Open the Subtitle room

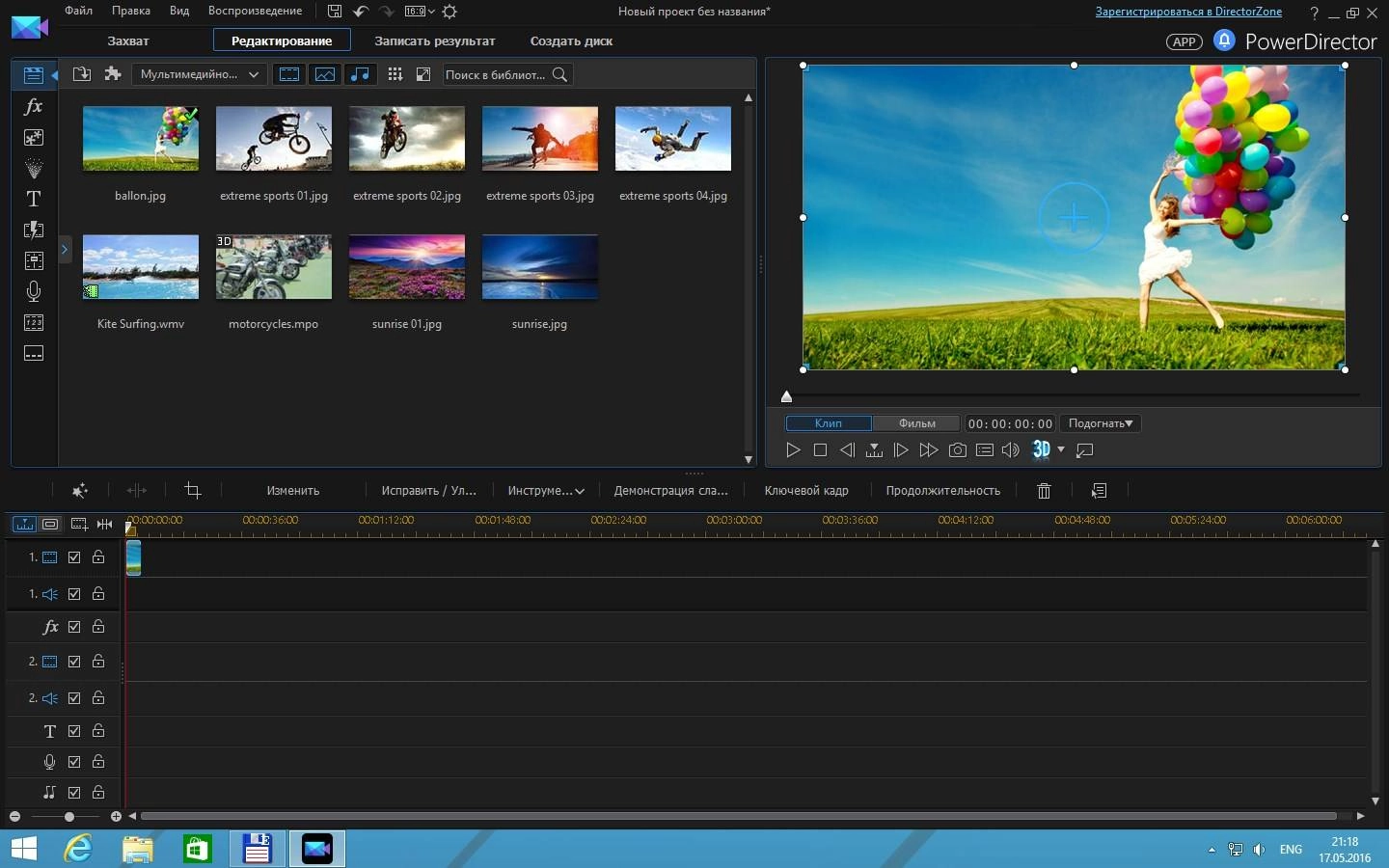tap(34, 353)
